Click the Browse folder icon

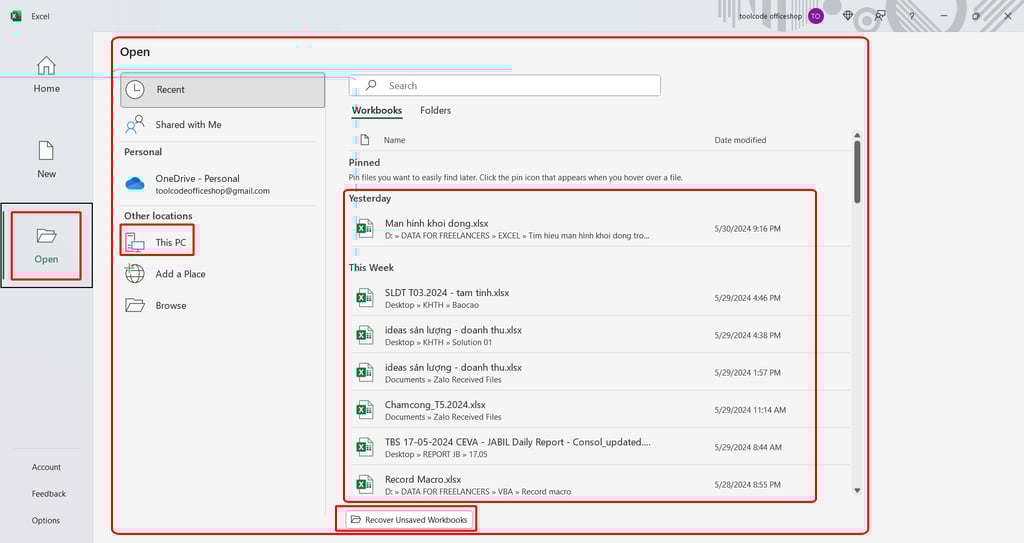[x=135, y=305]
